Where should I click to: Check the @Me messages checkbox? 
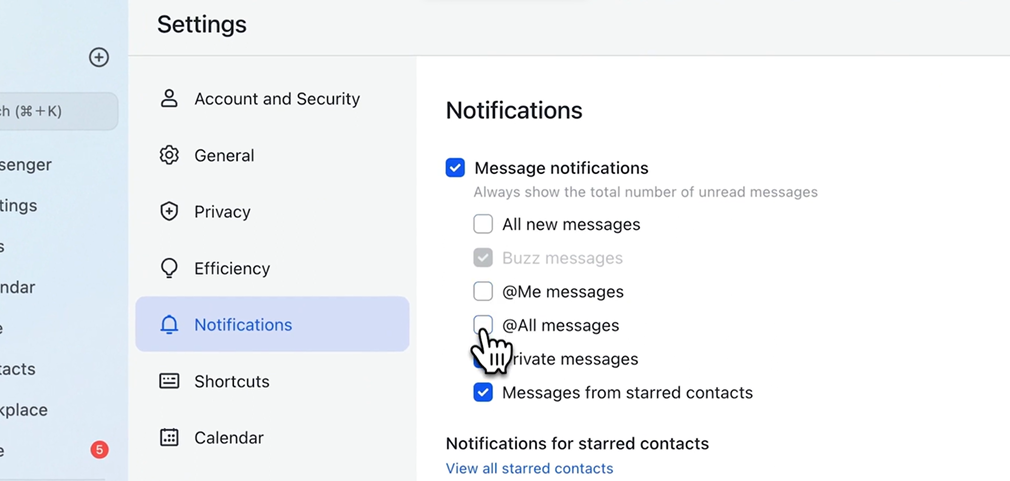pos(483,292)
